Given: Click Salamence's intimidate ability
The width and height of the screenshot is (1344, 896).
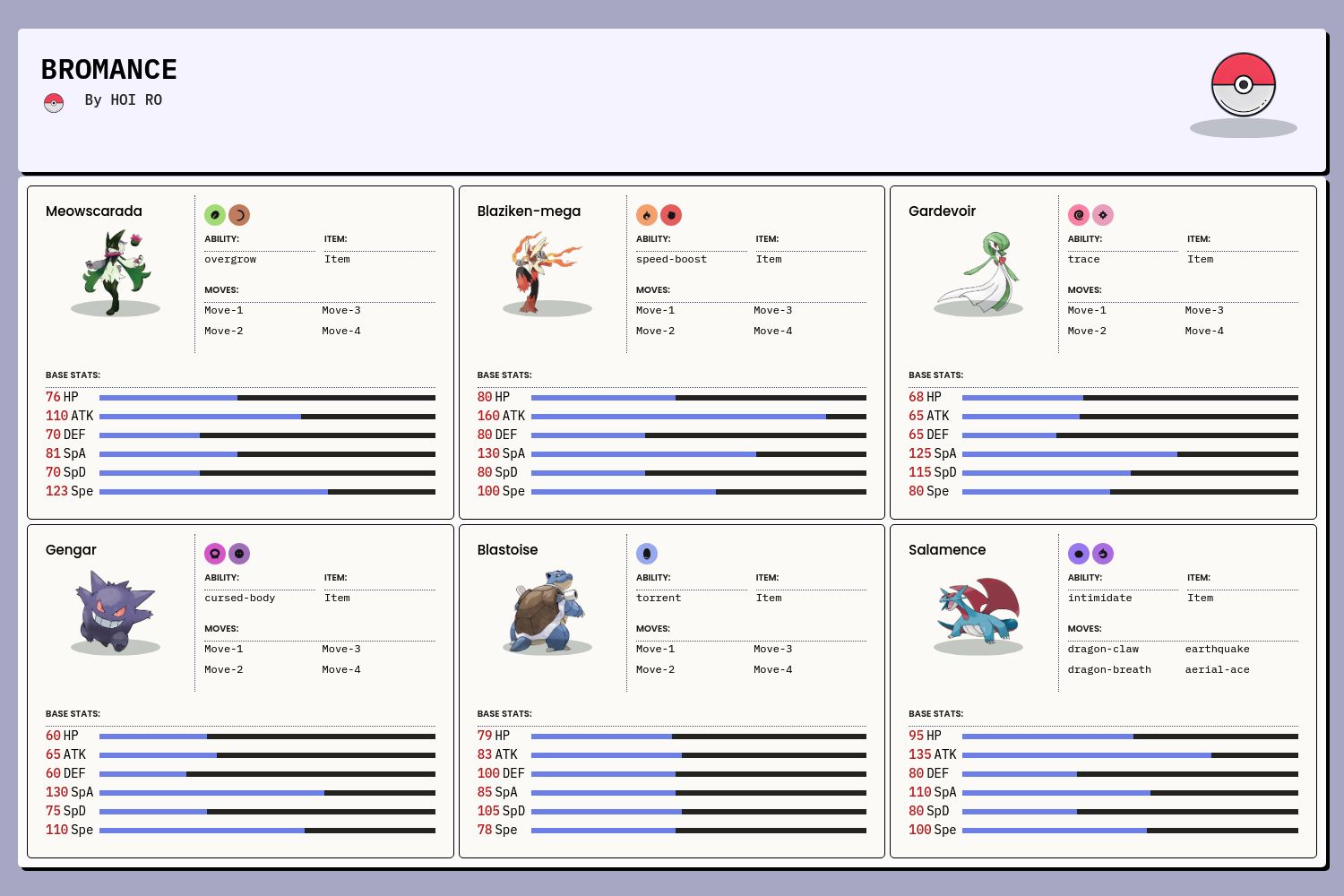Looking at the screenshot, I should [x=1099, y=599].
